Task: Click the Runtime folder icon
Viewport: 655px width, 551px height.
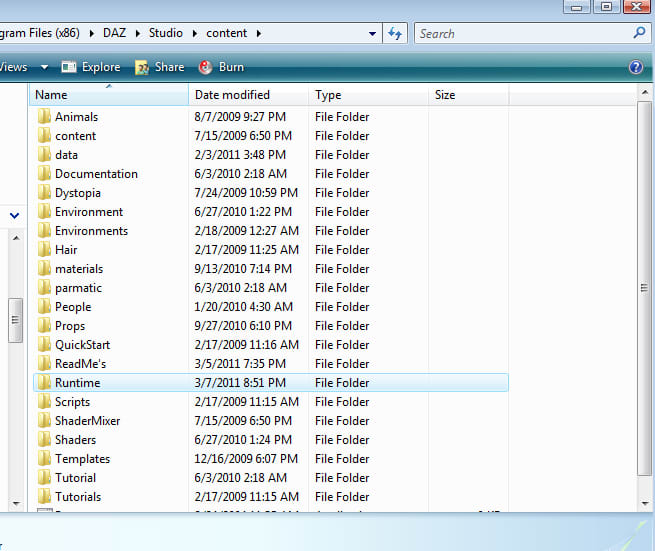Action: pos(44,383)
